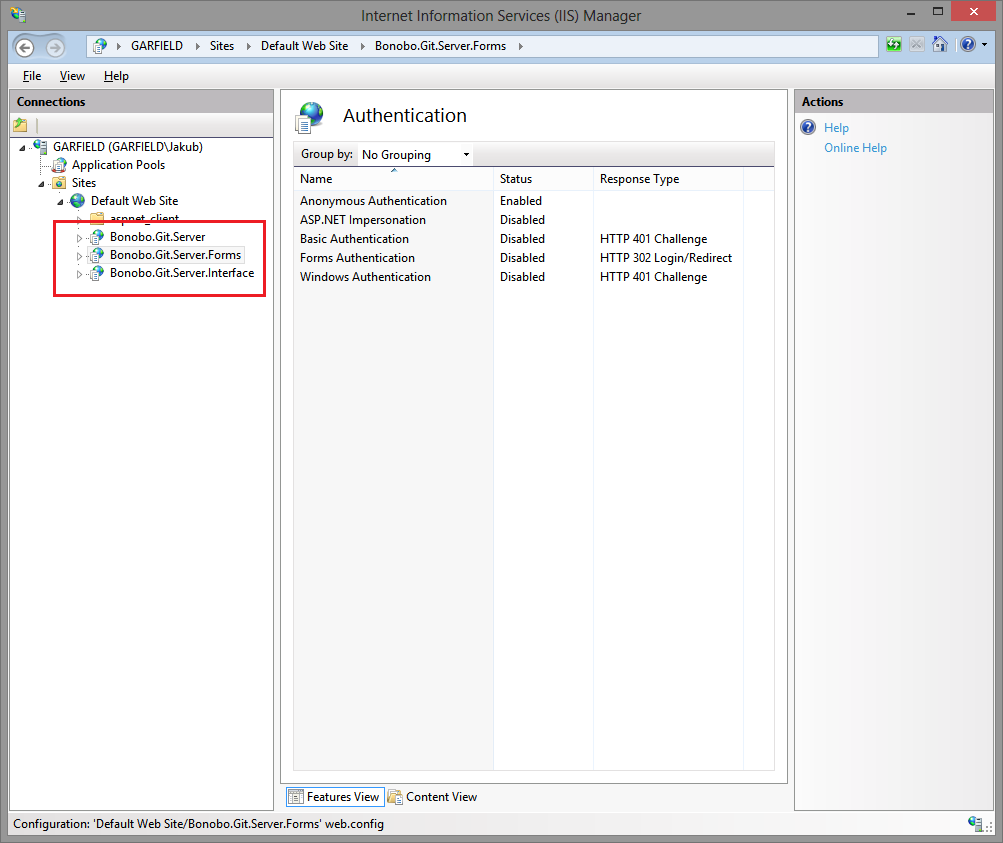Click the refresh page icon in toolbar

[894, 45]
